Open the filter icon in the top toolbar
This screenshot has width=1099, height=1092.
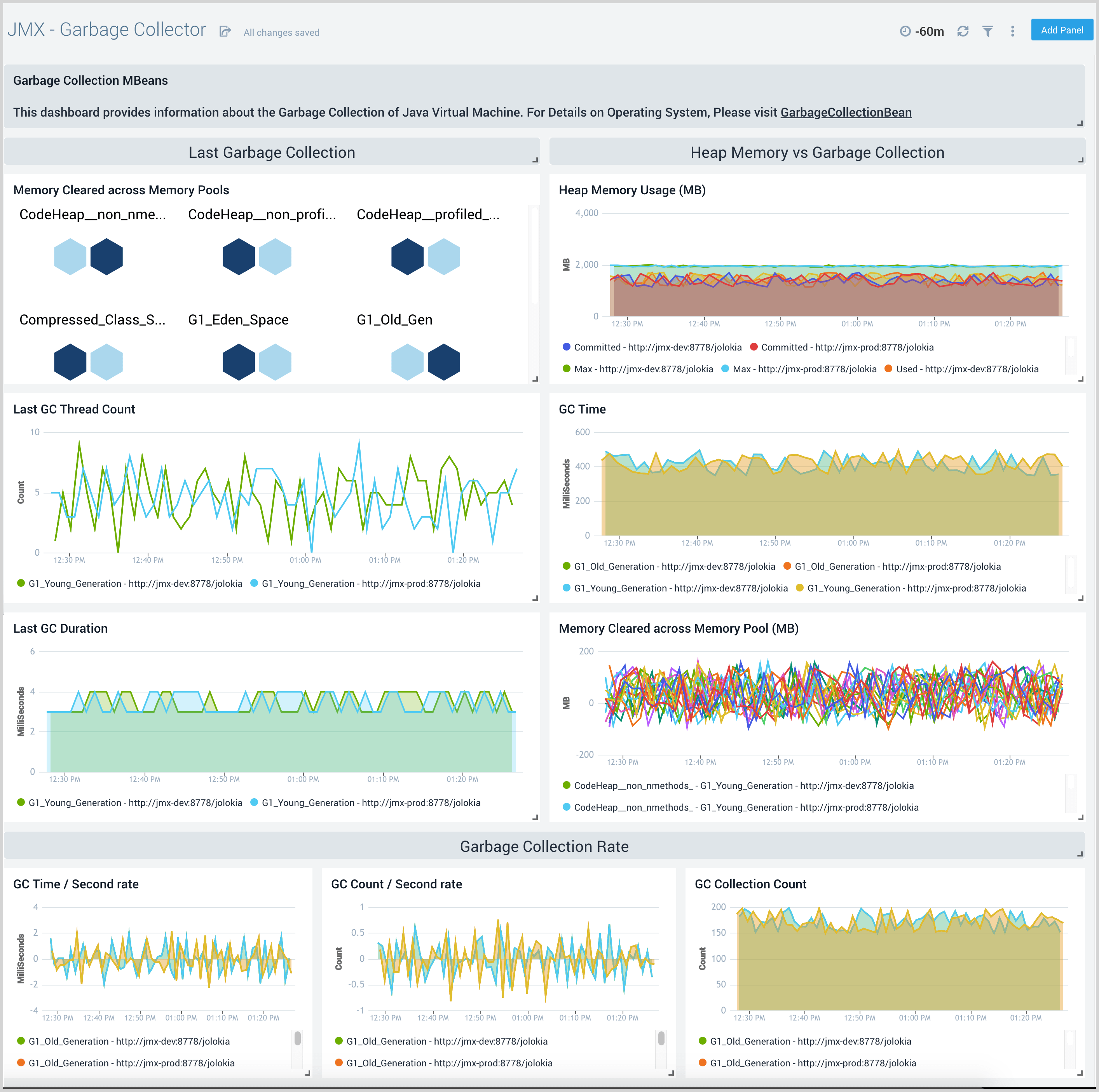tap(988, 31)
